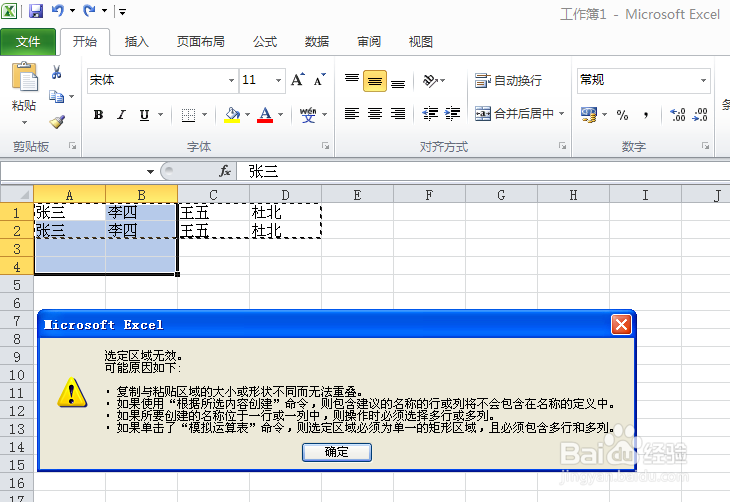Click the Cut scissors icon
This screenshot has width=730, height=502.
tap(57, 72)
